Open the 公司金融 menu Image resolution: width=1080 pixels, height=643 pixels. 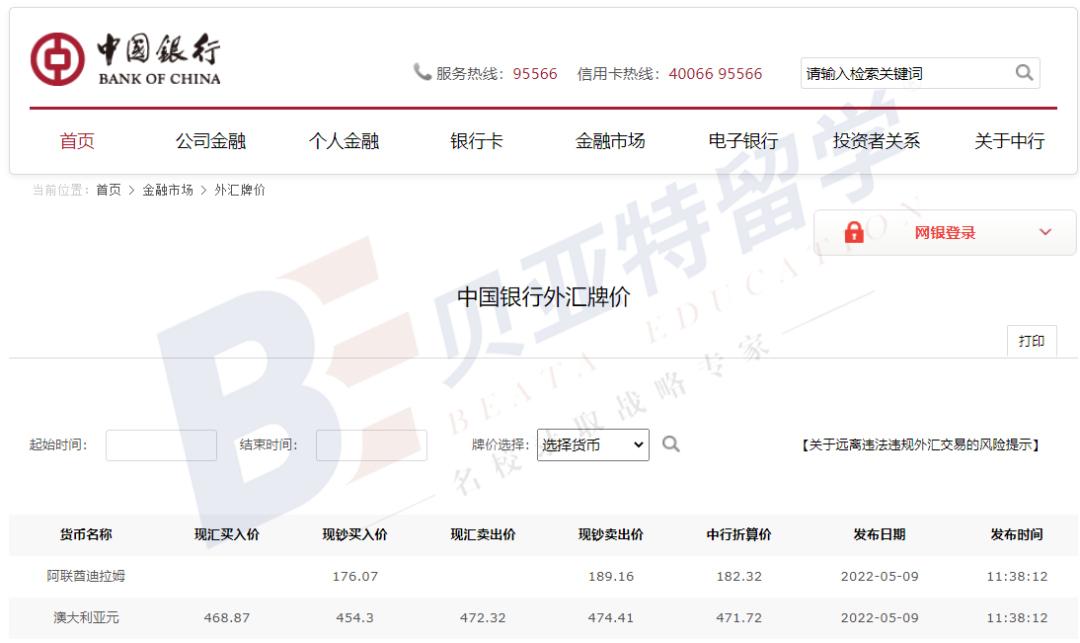[x=210, y=141]
